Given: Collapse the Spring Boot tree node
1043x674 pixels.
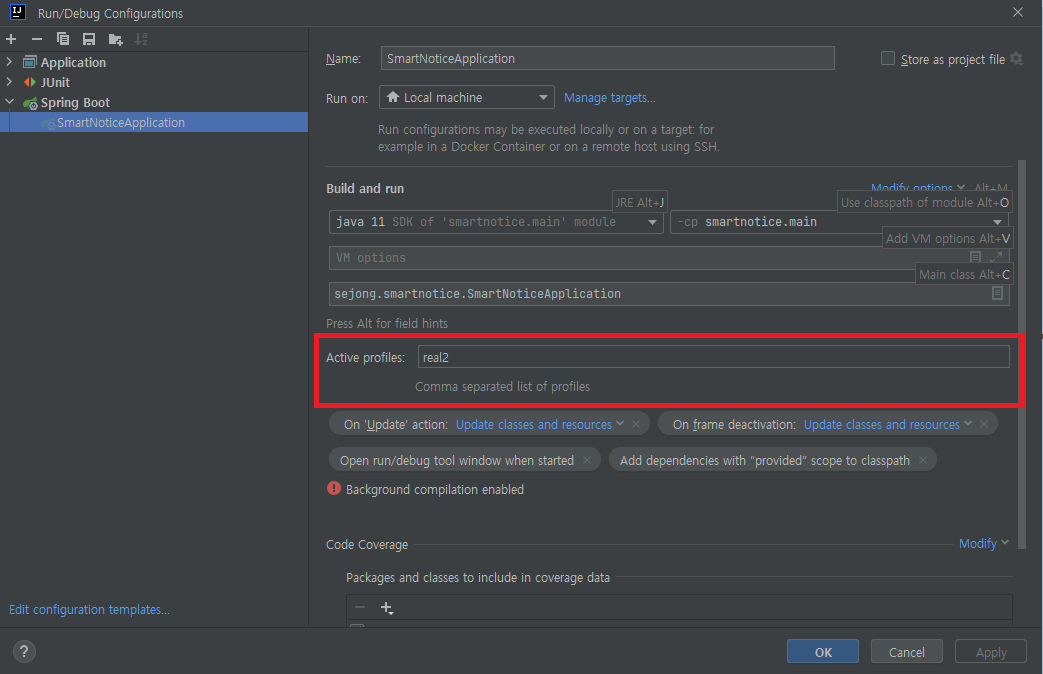Looking at the screenshot, I should coord(9,102).
